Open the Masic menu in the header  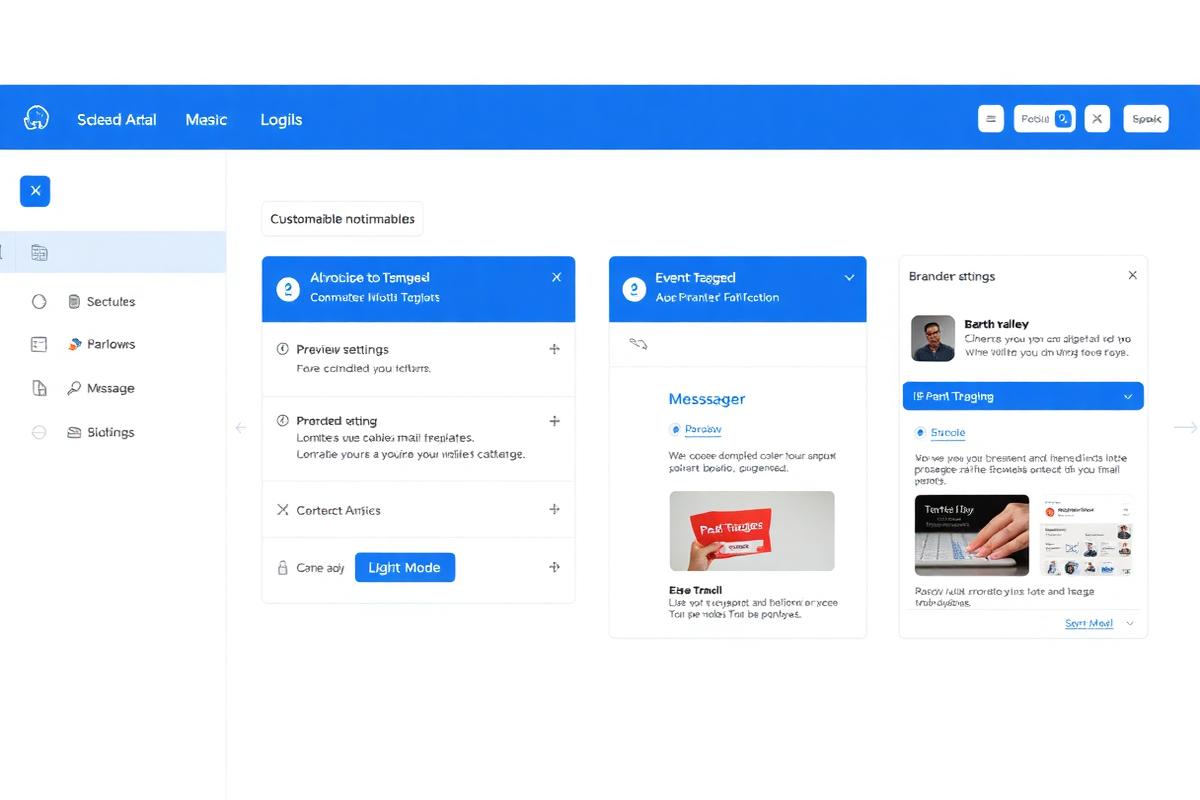(x=206, y=119)
